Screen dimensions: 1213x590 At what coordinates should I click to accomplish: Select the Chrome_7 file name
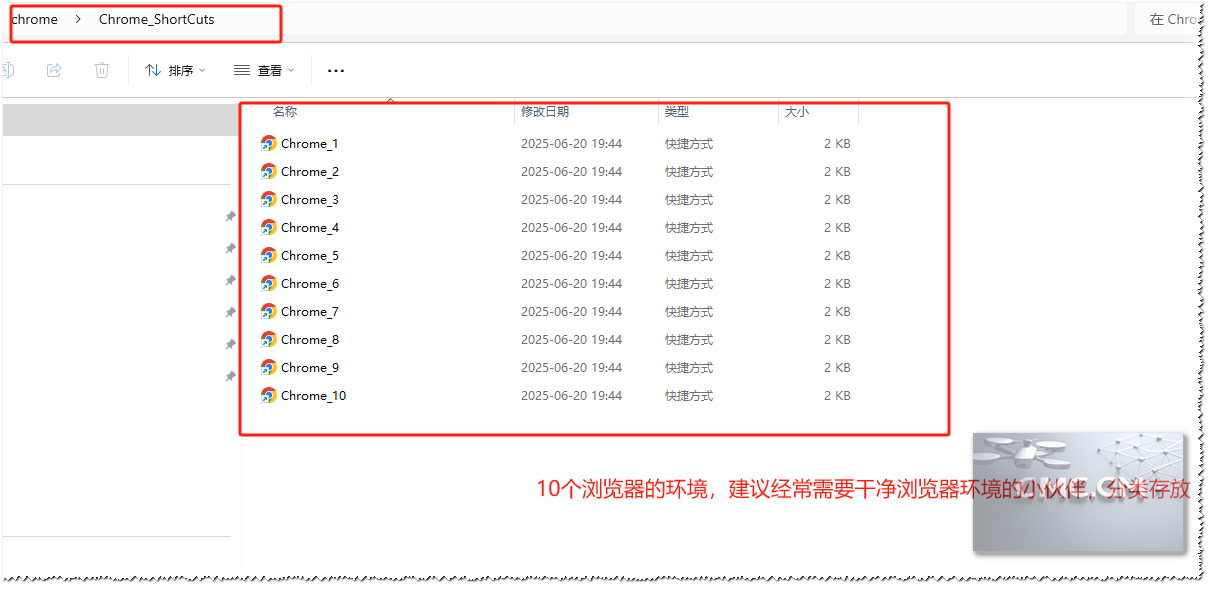coord(310,311)
